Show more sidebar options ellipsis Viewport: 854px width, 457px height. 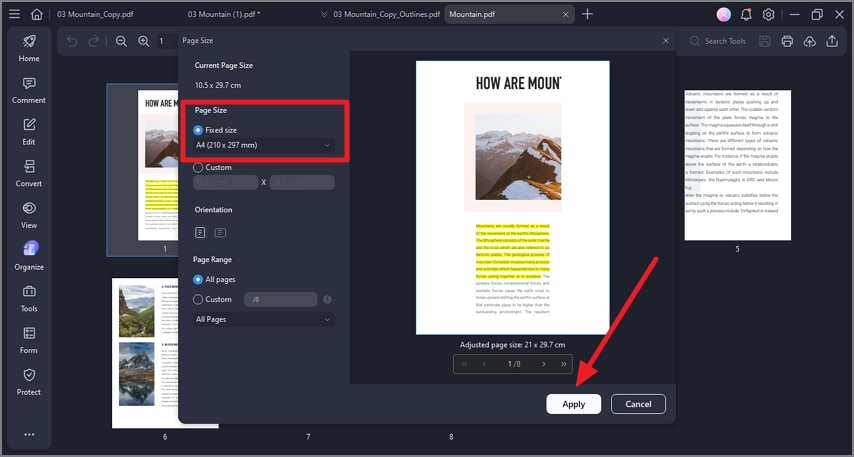[x=29, y=434]
